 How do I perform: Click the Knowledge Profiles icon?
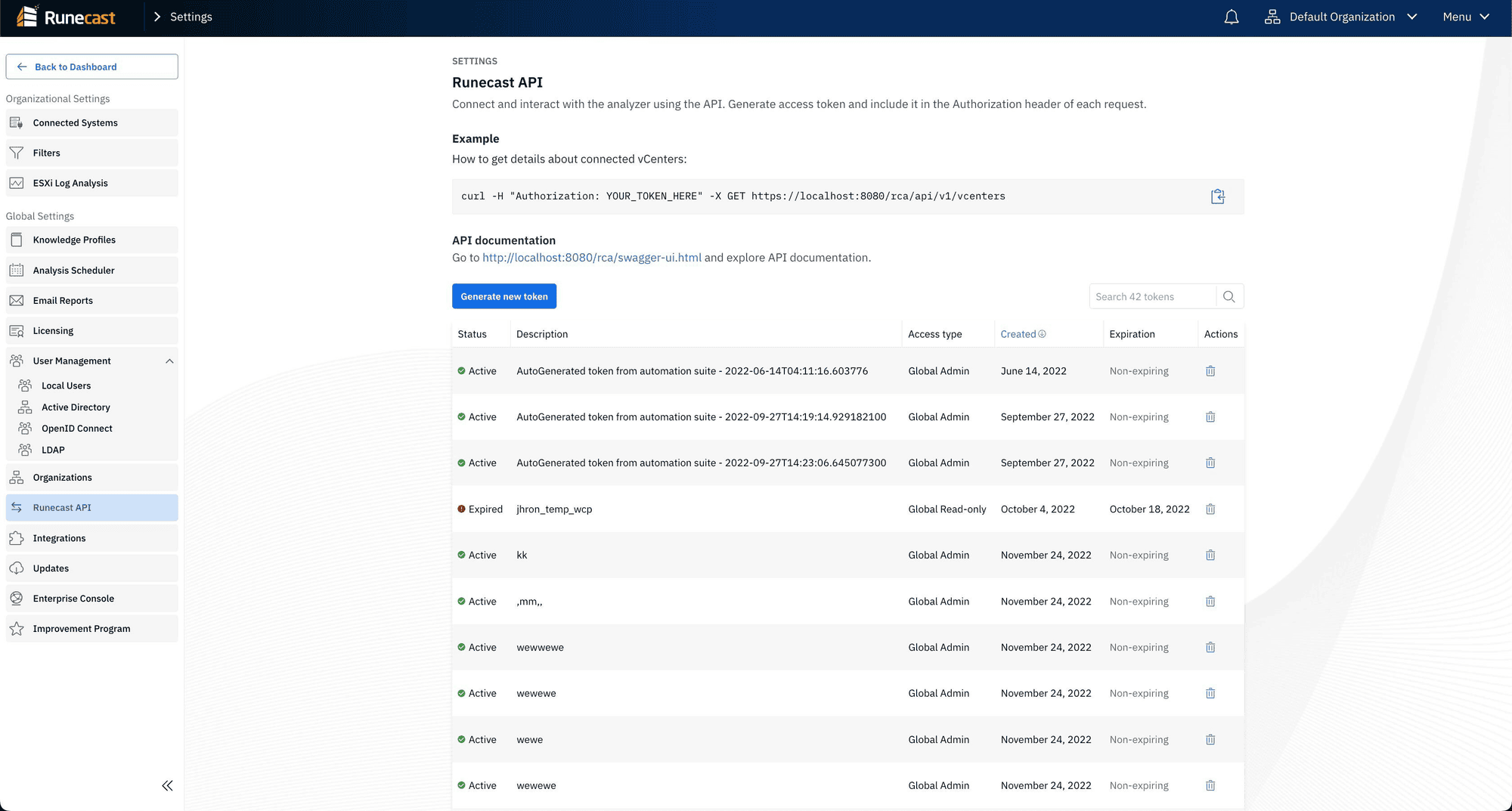pos(17,240)
